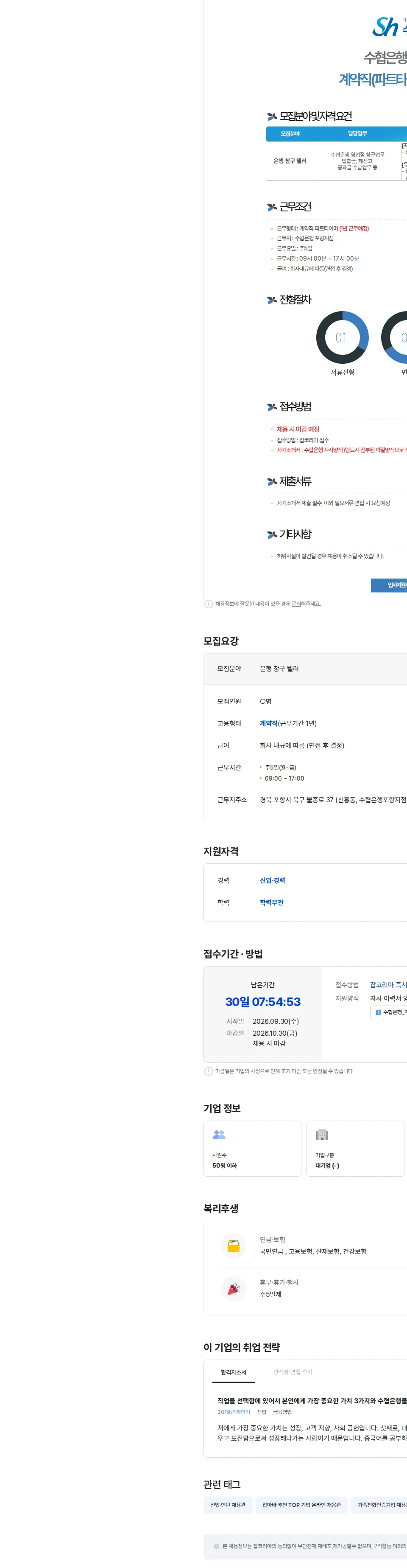Click the holiday party popper icon

click(x=234, y=1288)
